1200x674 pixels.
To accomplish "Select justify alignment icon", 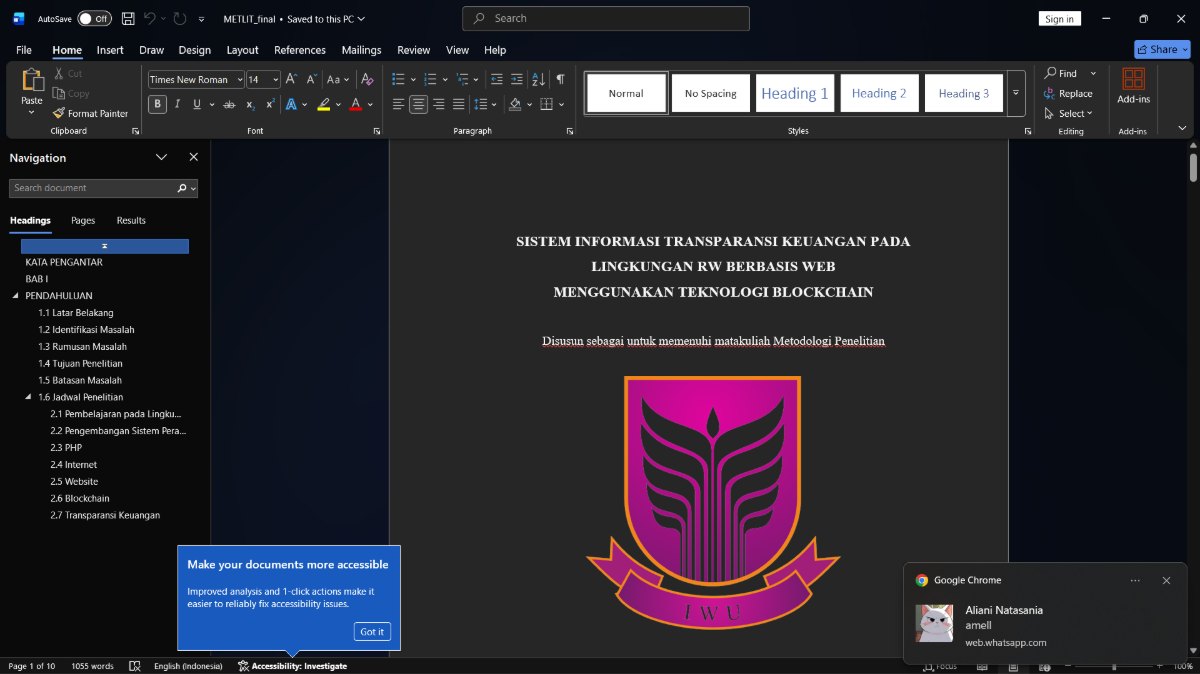I will (x=459, y=104).
